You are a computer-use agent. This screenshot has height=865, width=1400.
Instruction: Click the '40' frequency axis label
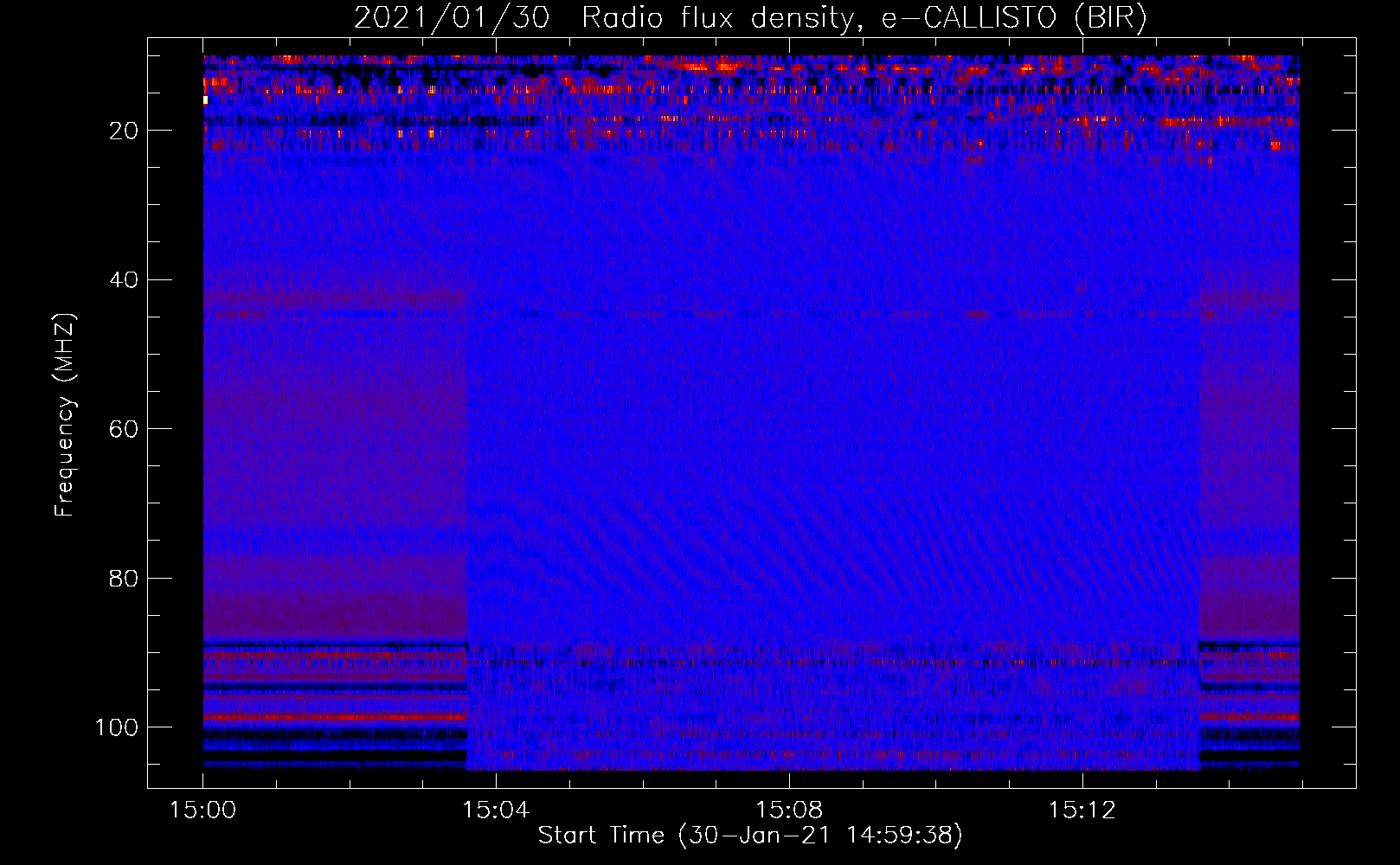click(124, 280)
